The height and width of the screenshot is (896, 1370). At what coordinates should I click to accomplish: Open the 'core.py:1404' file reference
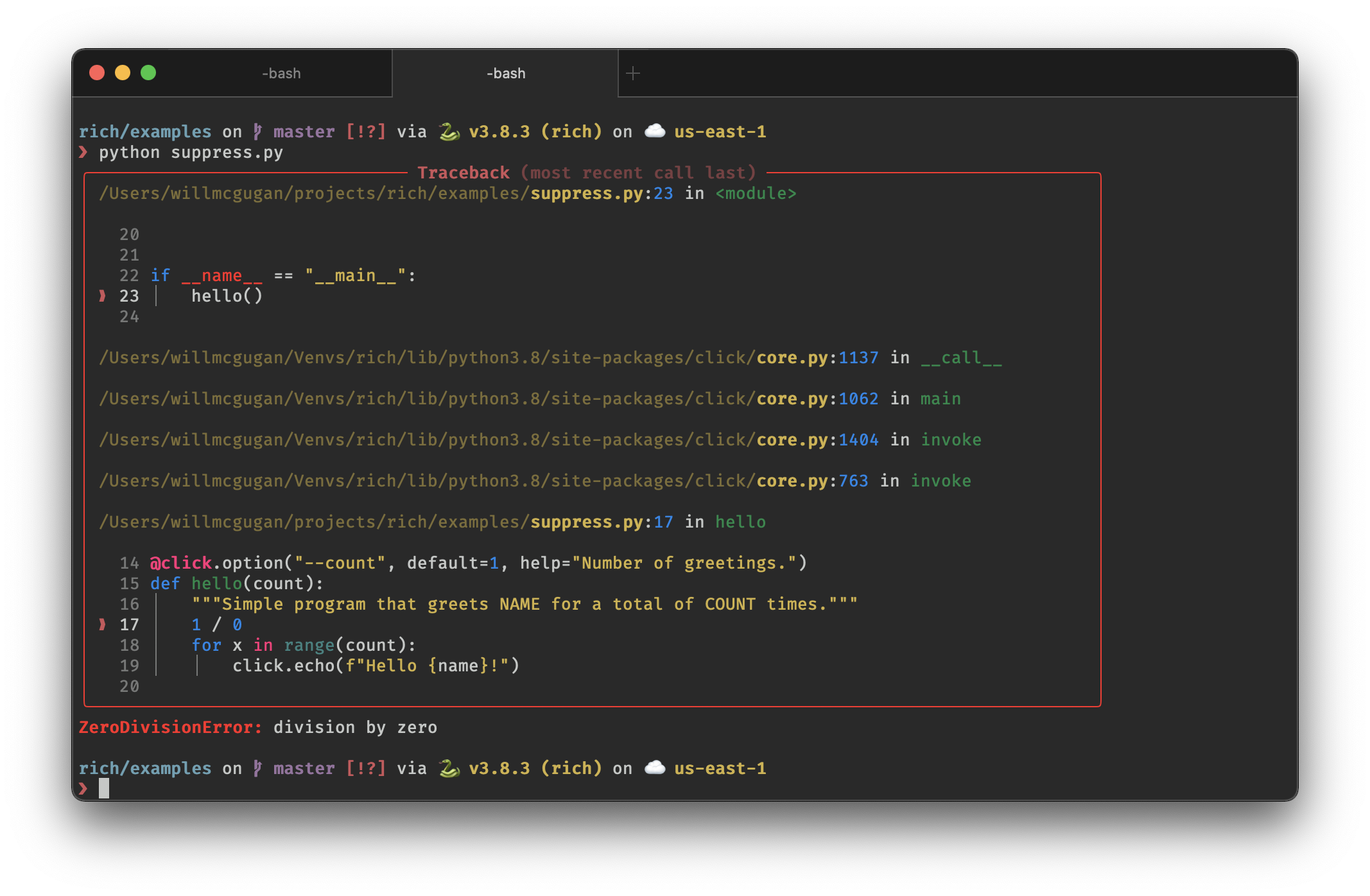pyautogui.click(x=817, y=440)
